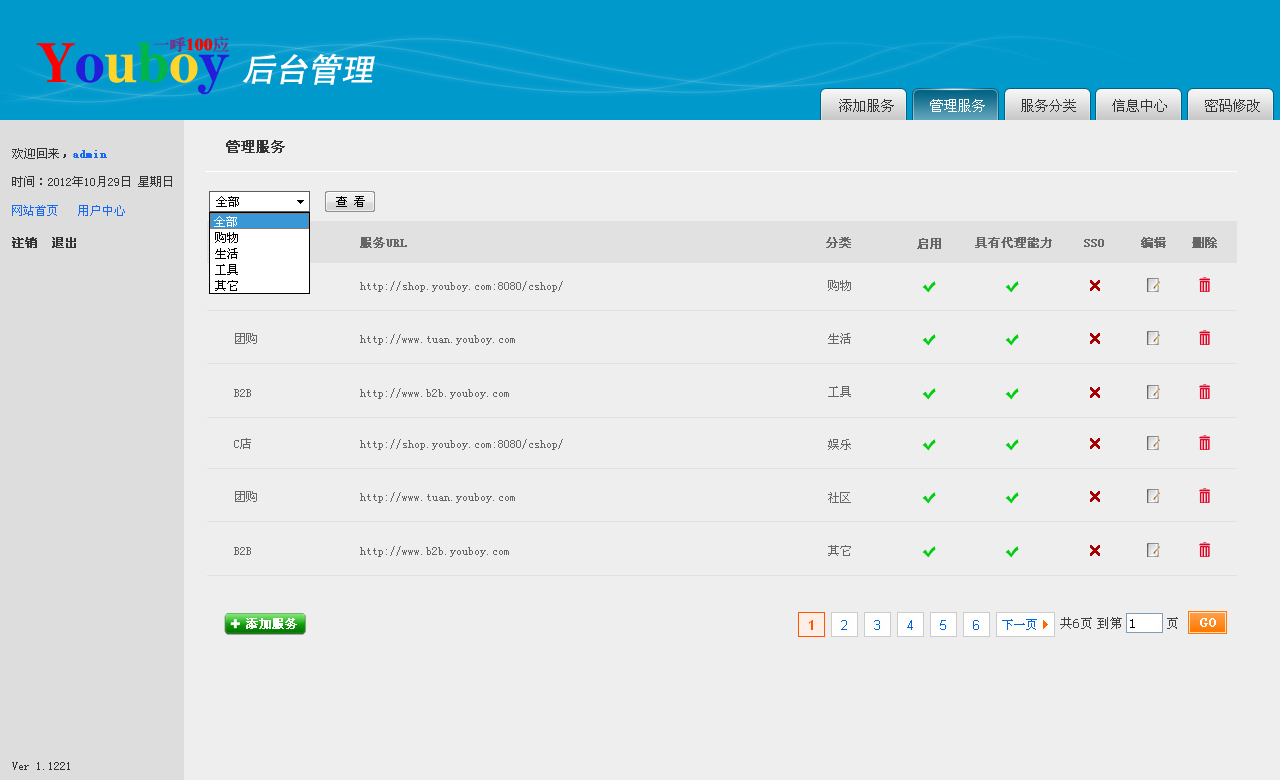1280x780 pixels.
Task: Click the SSO red cross in the 购物 row
Action: (1095, 286)
